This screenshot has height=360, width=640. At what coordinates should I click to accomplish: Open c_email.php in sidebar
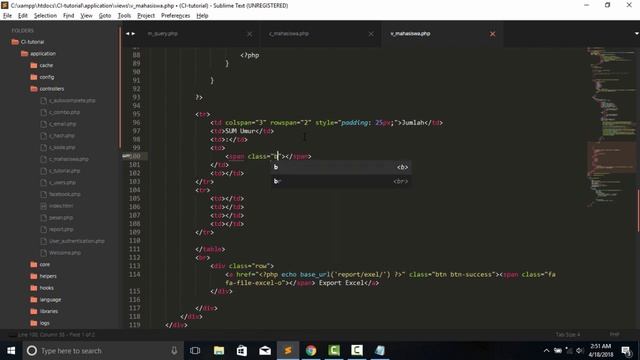[62, 124]
